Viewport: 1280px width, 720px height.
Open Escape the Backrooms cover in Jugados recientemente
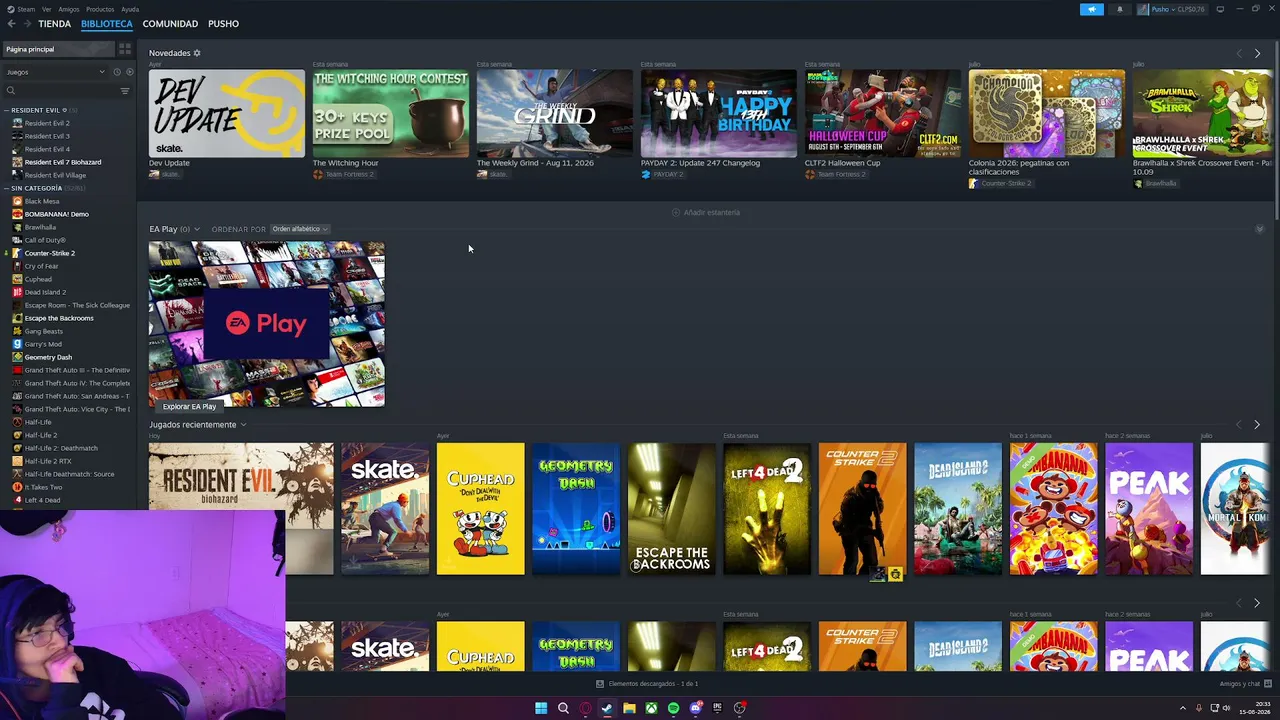point(672,509)
